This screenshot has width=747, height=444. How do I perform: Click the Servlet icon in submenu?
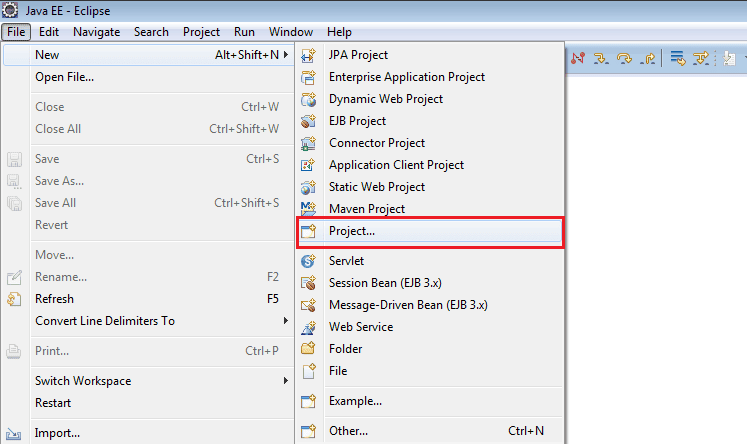[x=308, y=261]
